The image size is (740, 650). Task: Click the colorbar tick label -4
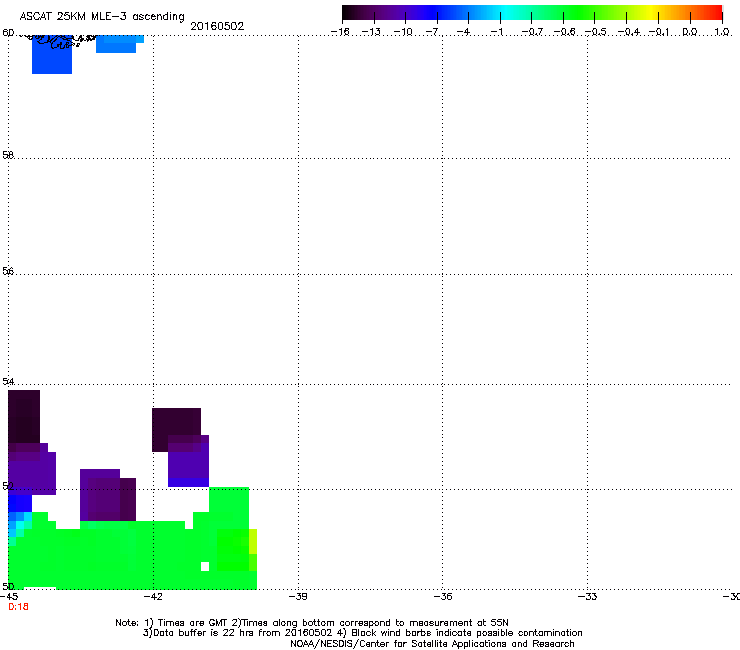click(463, 32)
